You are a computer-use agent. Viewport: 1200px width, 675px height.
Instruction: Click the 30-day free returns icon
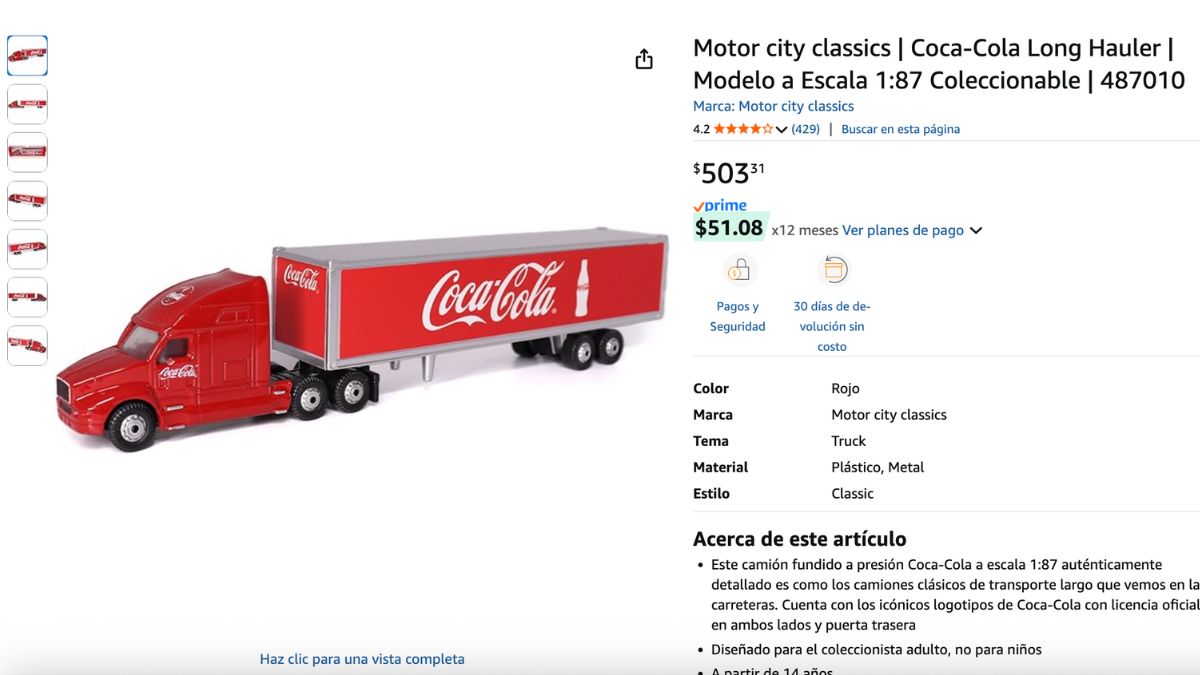tap(833, 270)
